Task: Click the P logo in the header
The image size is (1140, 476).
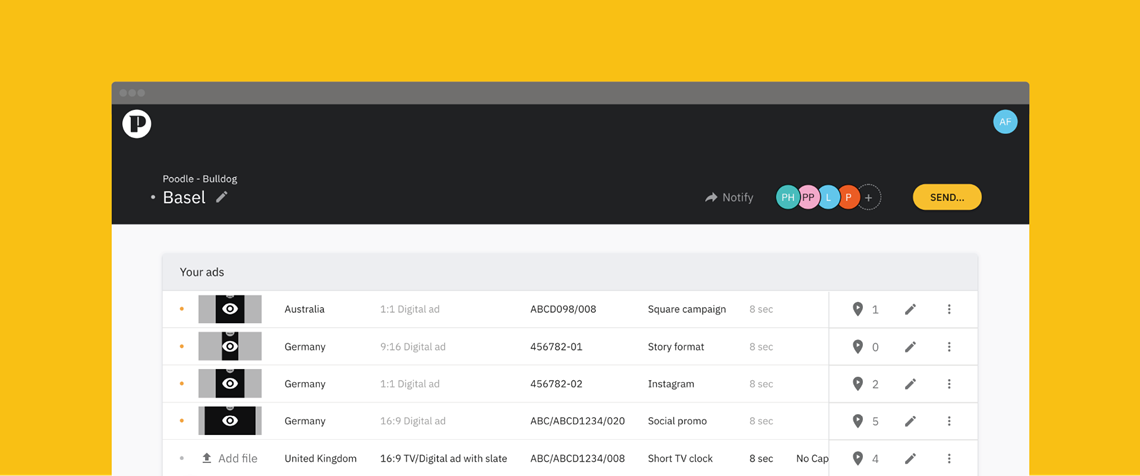Action: (137, 124)
